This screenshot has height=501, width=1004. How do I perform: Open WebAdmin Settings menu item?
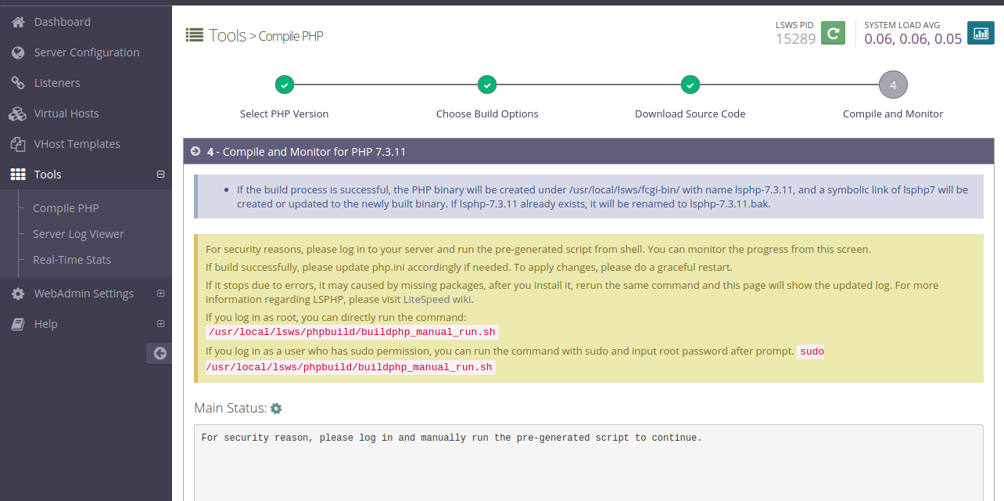(x=86, y=293)
